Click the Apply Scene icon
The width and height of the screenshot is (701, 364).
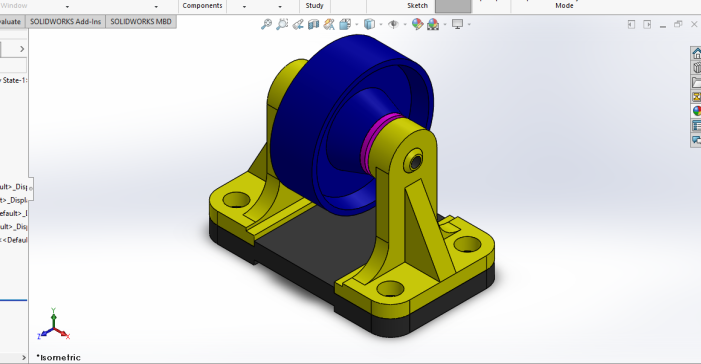(x=433, y=24)
